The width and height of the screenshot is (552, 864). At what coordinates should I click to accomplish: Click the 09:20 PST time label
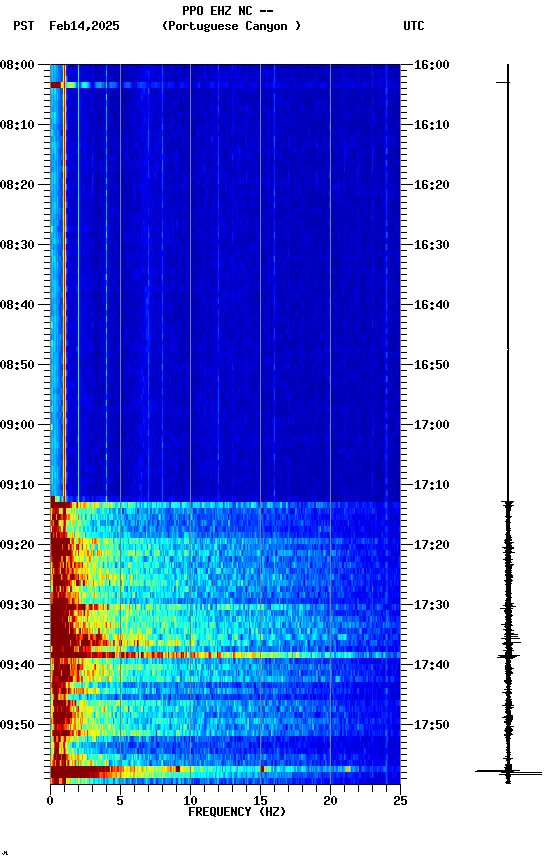point(17,546)
